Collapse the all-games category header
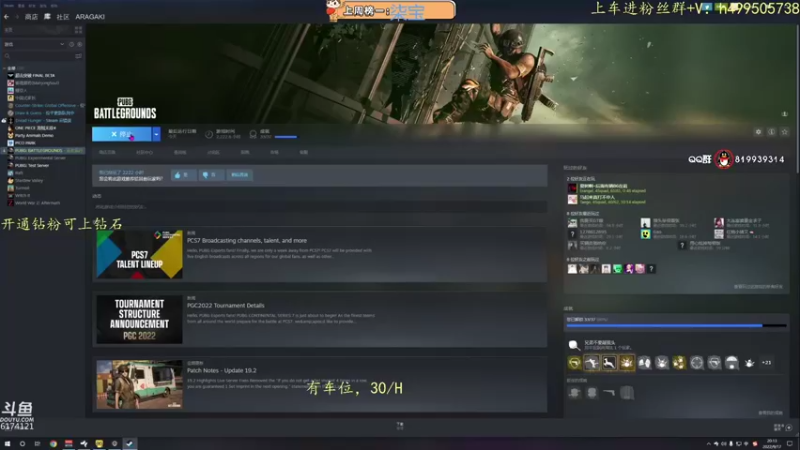800x450 pixels. coord(11,68)
